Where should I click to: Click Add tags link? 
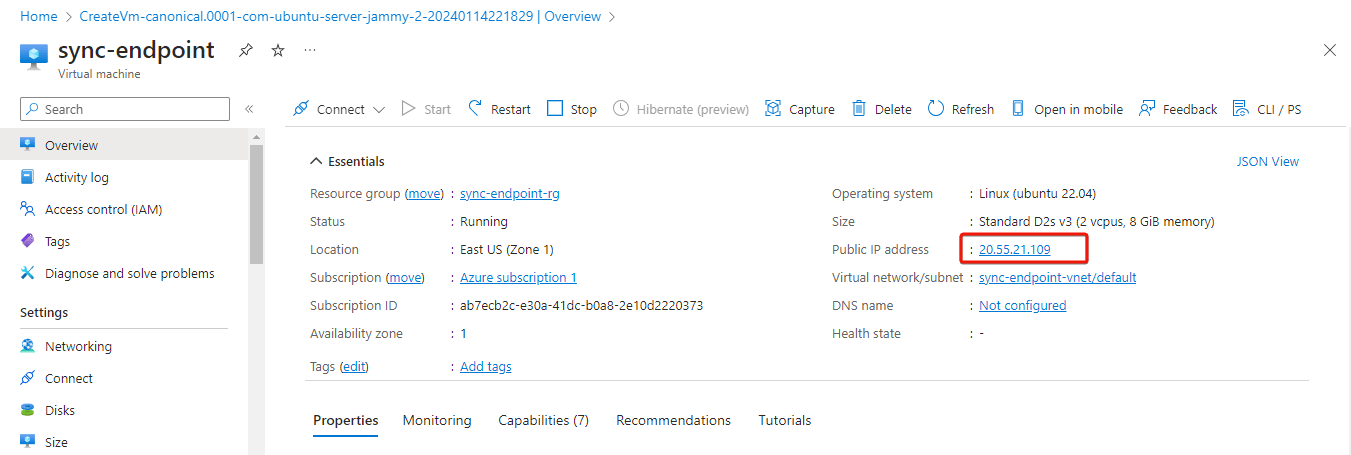click(486, 367)
